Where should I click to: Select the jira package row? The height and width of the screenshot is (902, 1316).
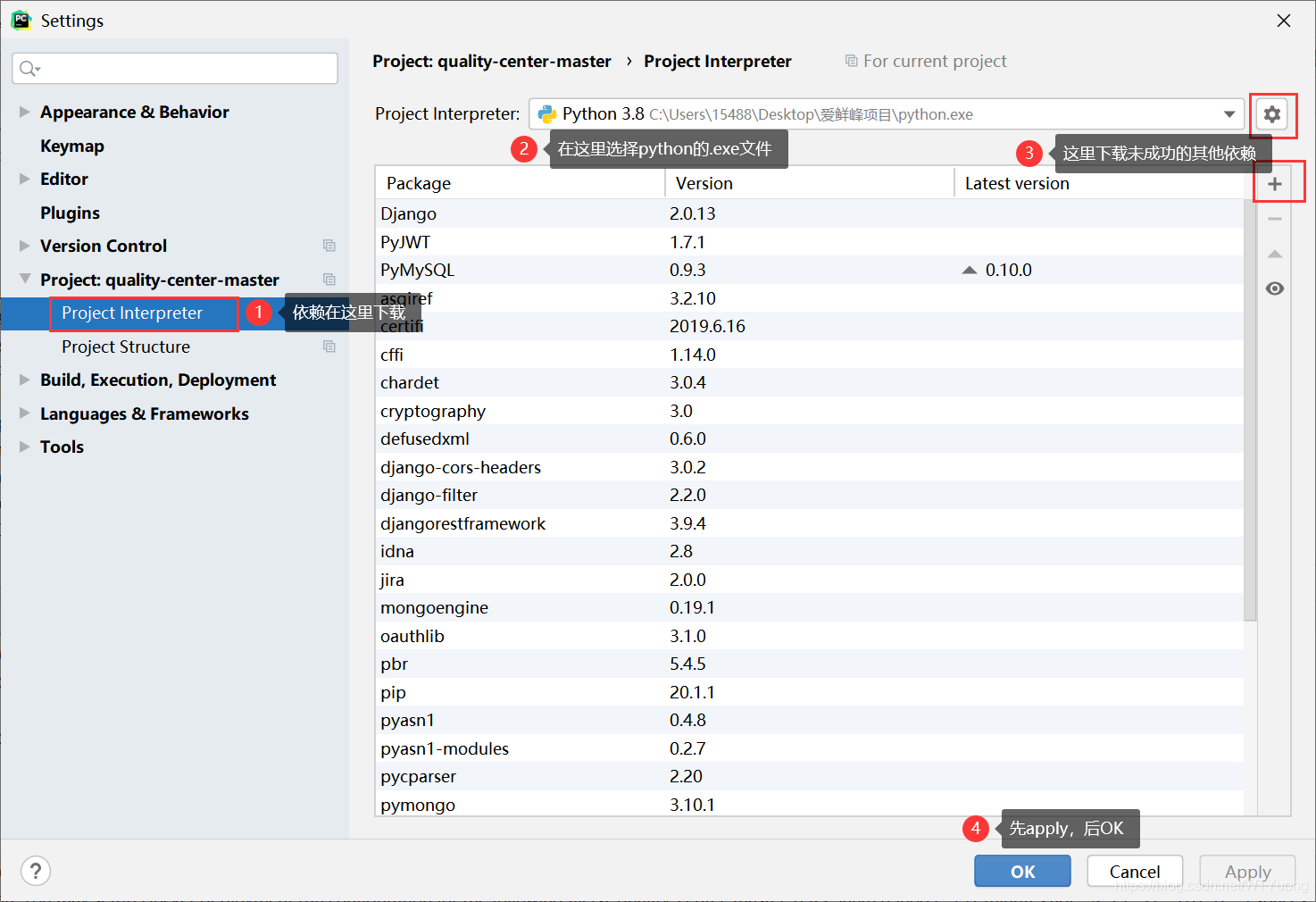point(810,580)
